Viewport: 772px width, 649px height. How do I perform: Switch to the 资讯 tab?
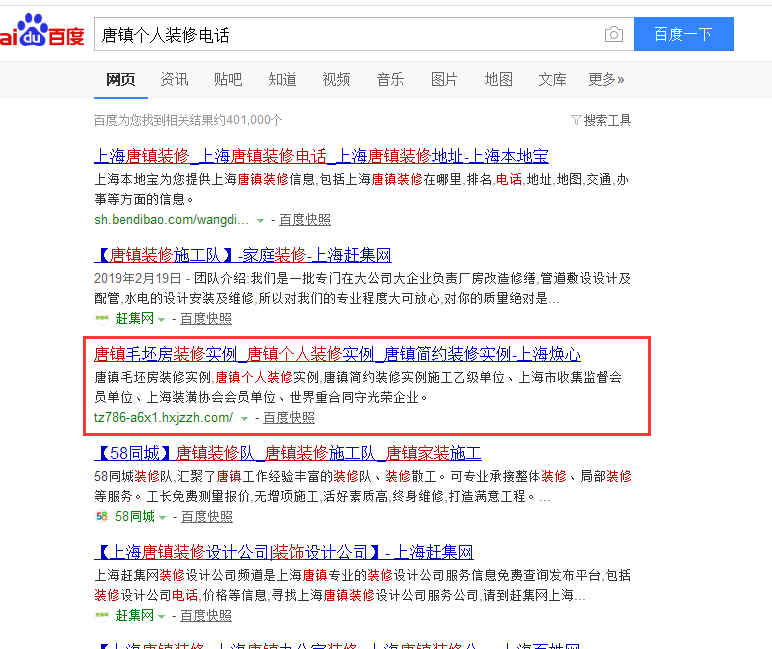tap(174, 79)
